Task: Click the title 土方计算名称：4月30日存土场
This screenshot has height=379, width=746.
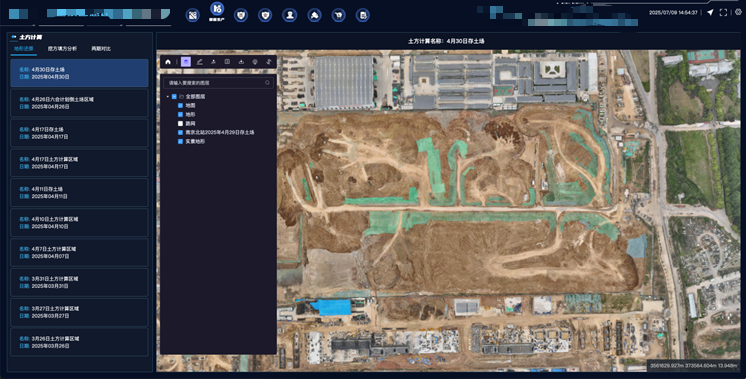Action: tap(446, 41)
